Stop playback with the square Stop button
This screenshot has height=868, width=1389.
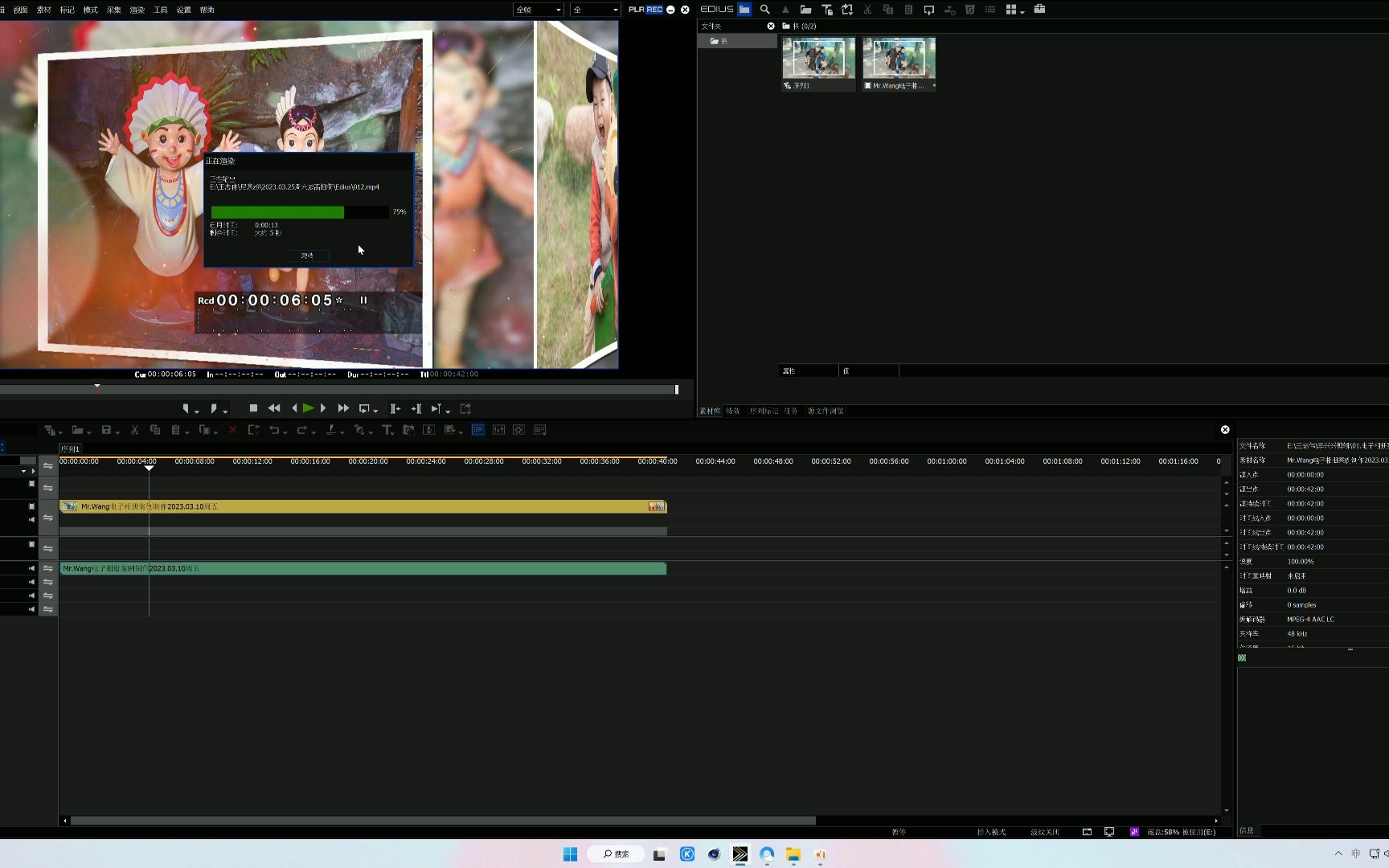(253, 408)
